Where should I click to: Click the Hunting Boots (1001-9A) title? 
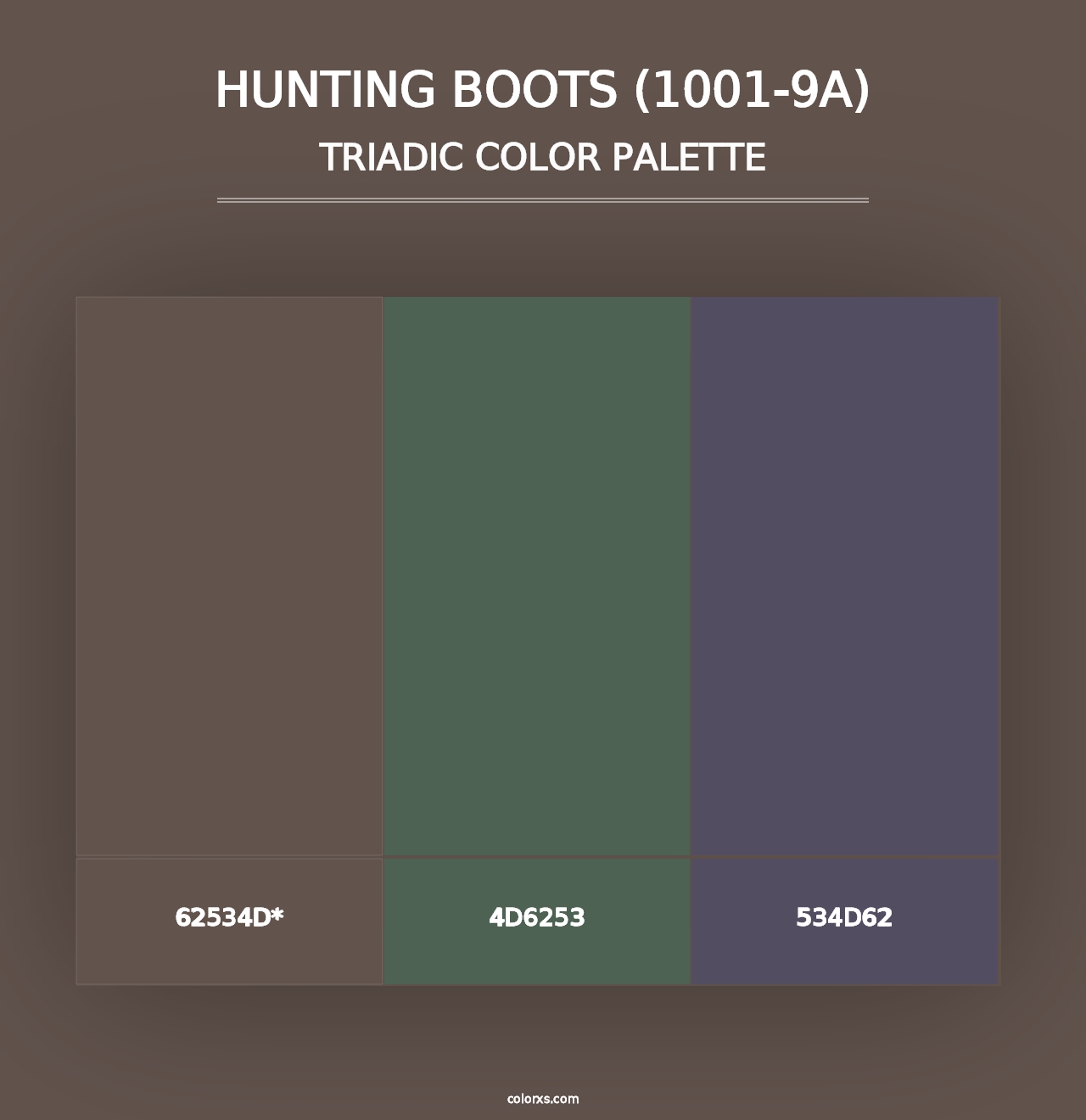click(543, 89)
